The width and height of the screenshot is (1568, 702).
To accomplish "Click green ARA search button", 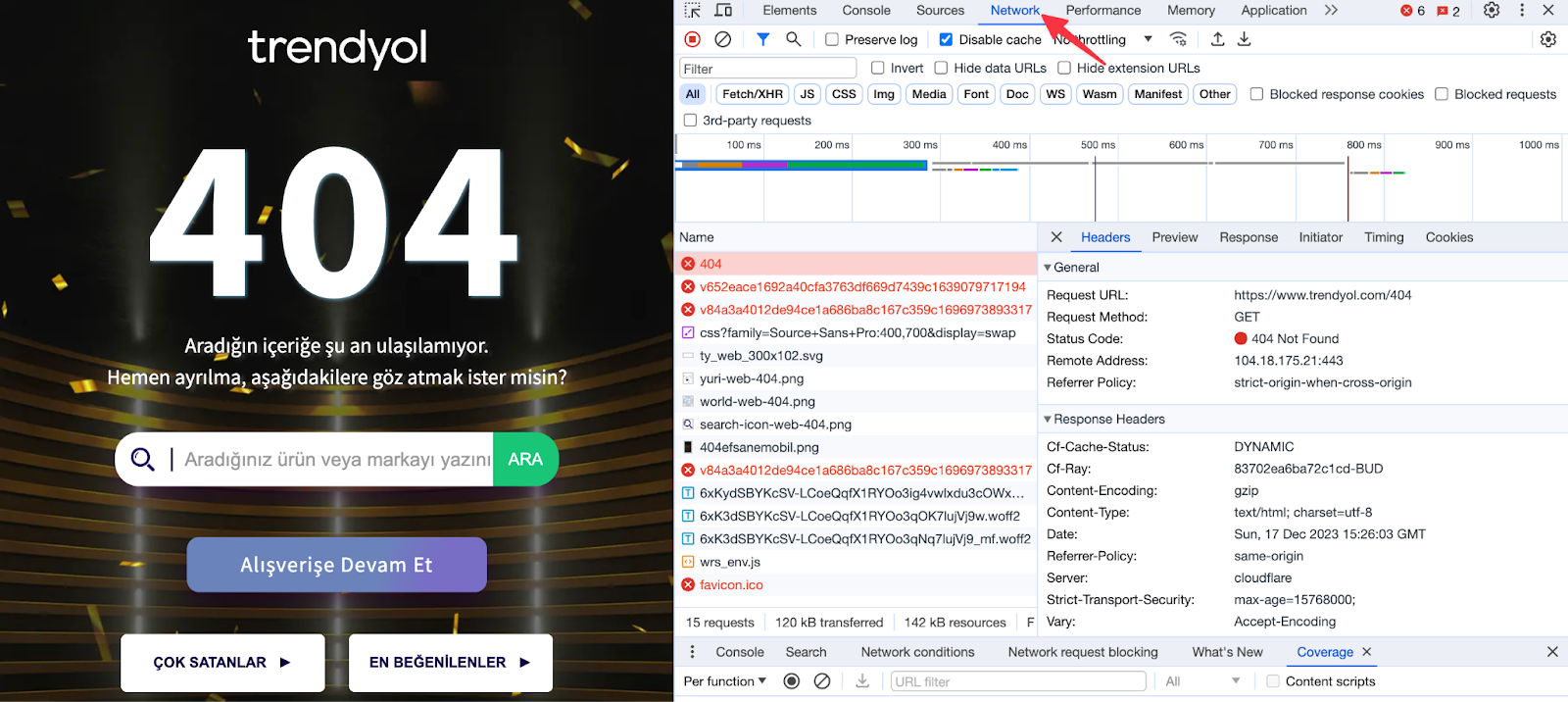I will (x=525, y=459).
